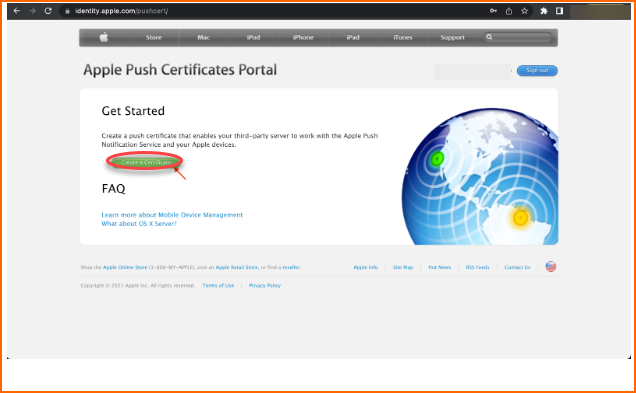Click the Create a Certificate button
636x393 pixels.
point(145,162)
